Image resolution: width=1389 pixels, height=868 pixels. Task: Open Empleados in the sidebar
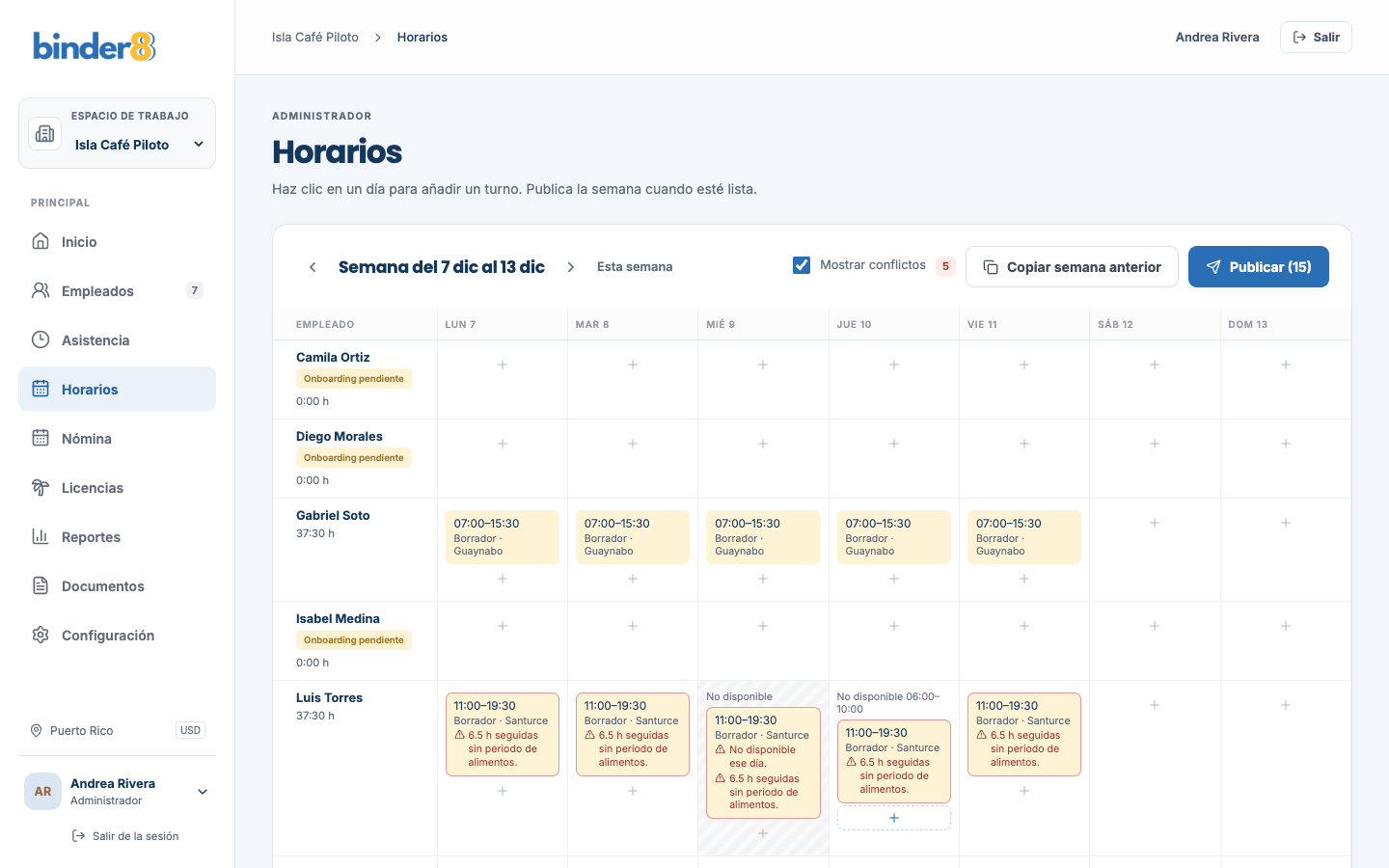(117, 290)
